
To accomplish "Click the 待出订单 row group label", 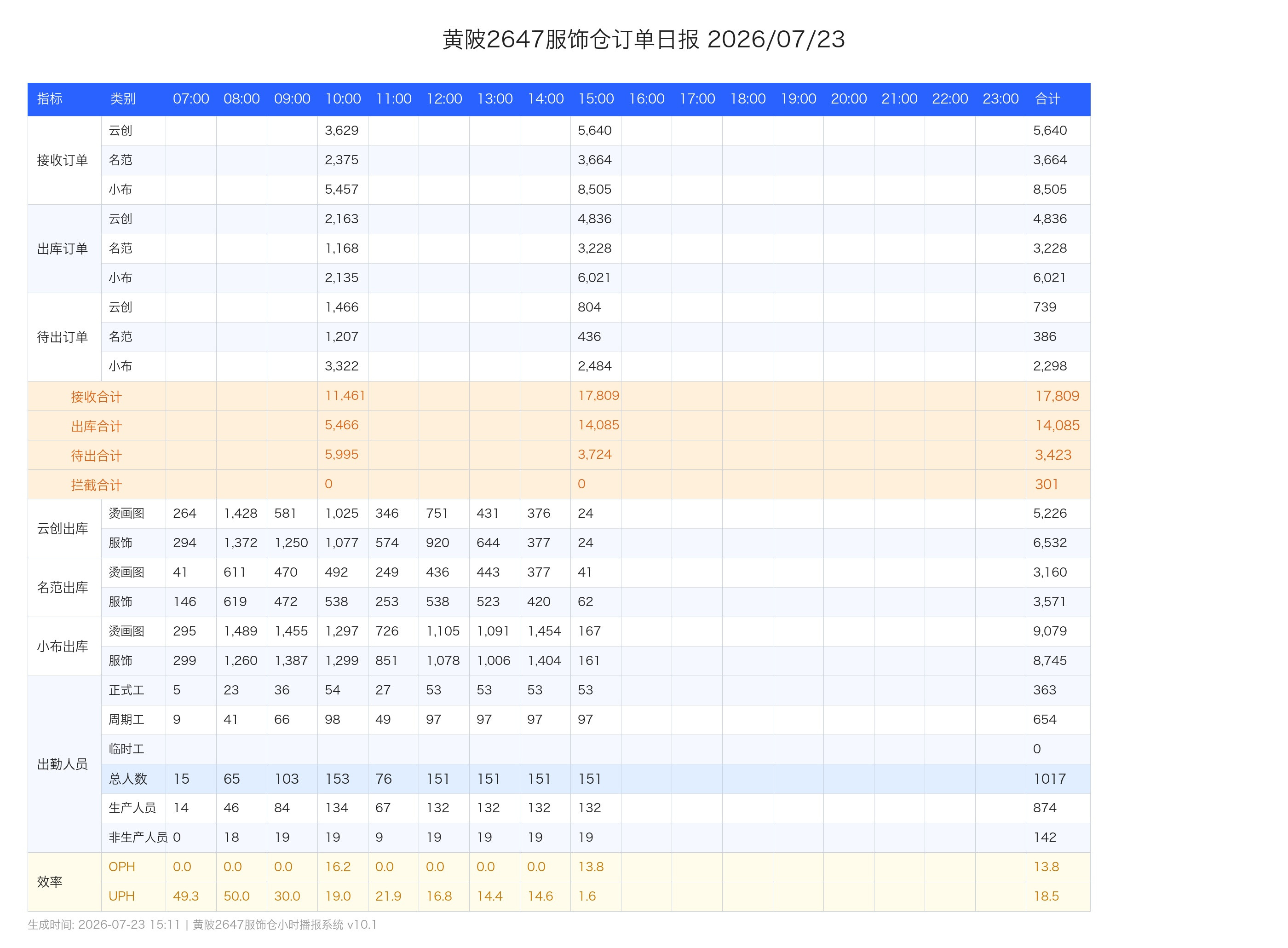I will (x=63, y=337).
